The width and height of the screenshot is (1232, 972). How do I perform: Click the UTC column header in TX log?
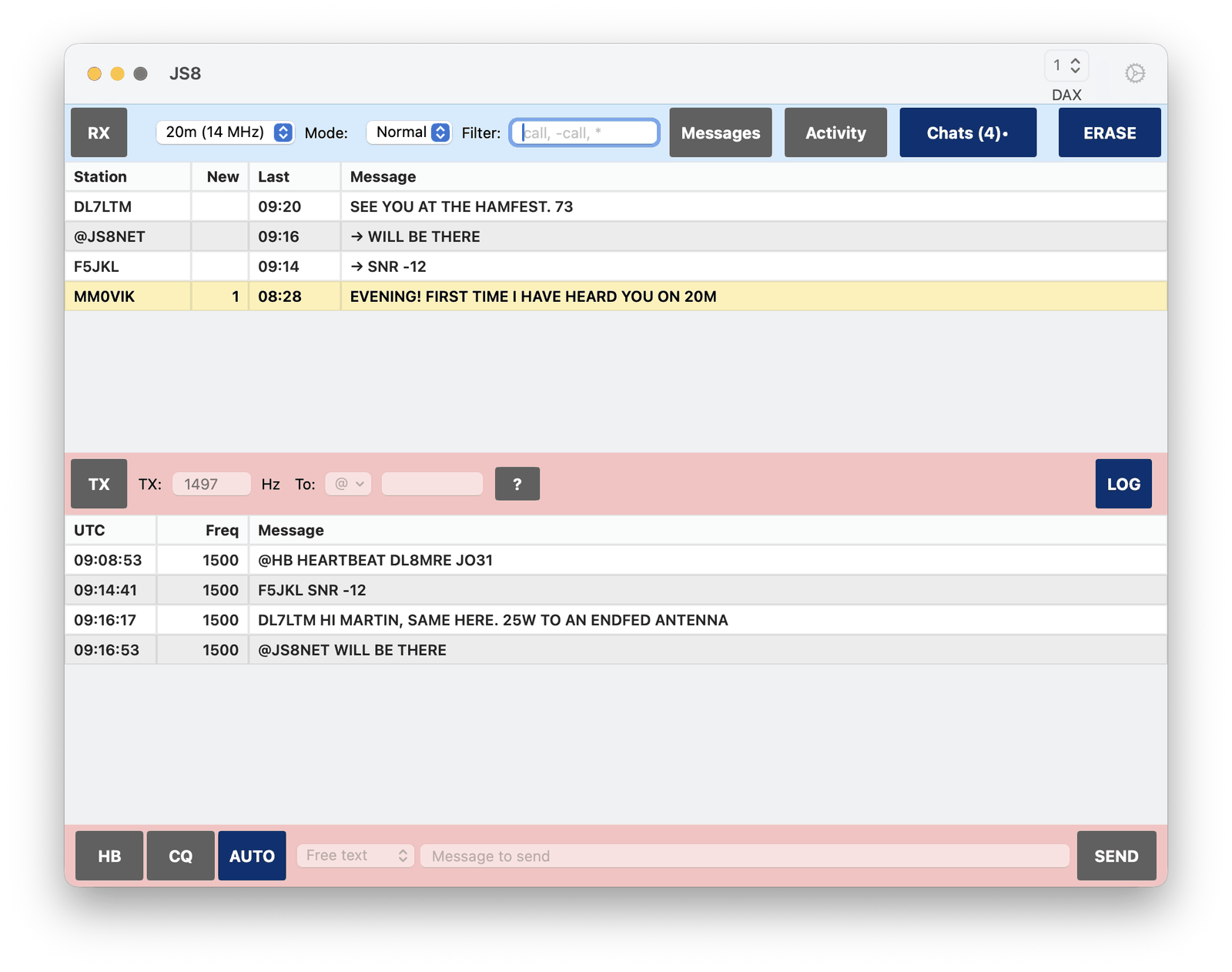pyautogui.click(x=111, y=530)
